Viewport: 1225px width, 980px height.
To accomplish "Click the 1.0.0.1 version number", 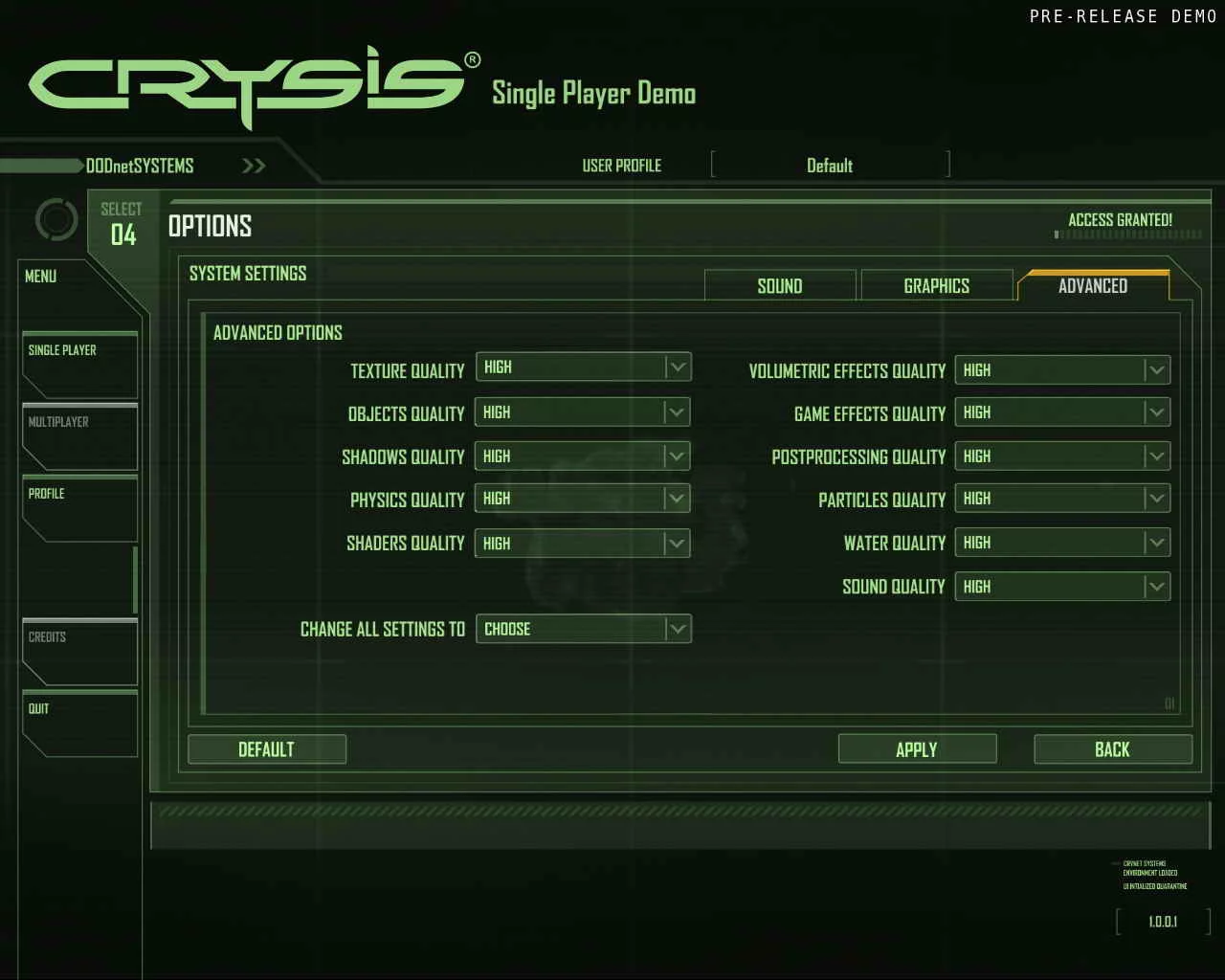I will (1163, 922).
